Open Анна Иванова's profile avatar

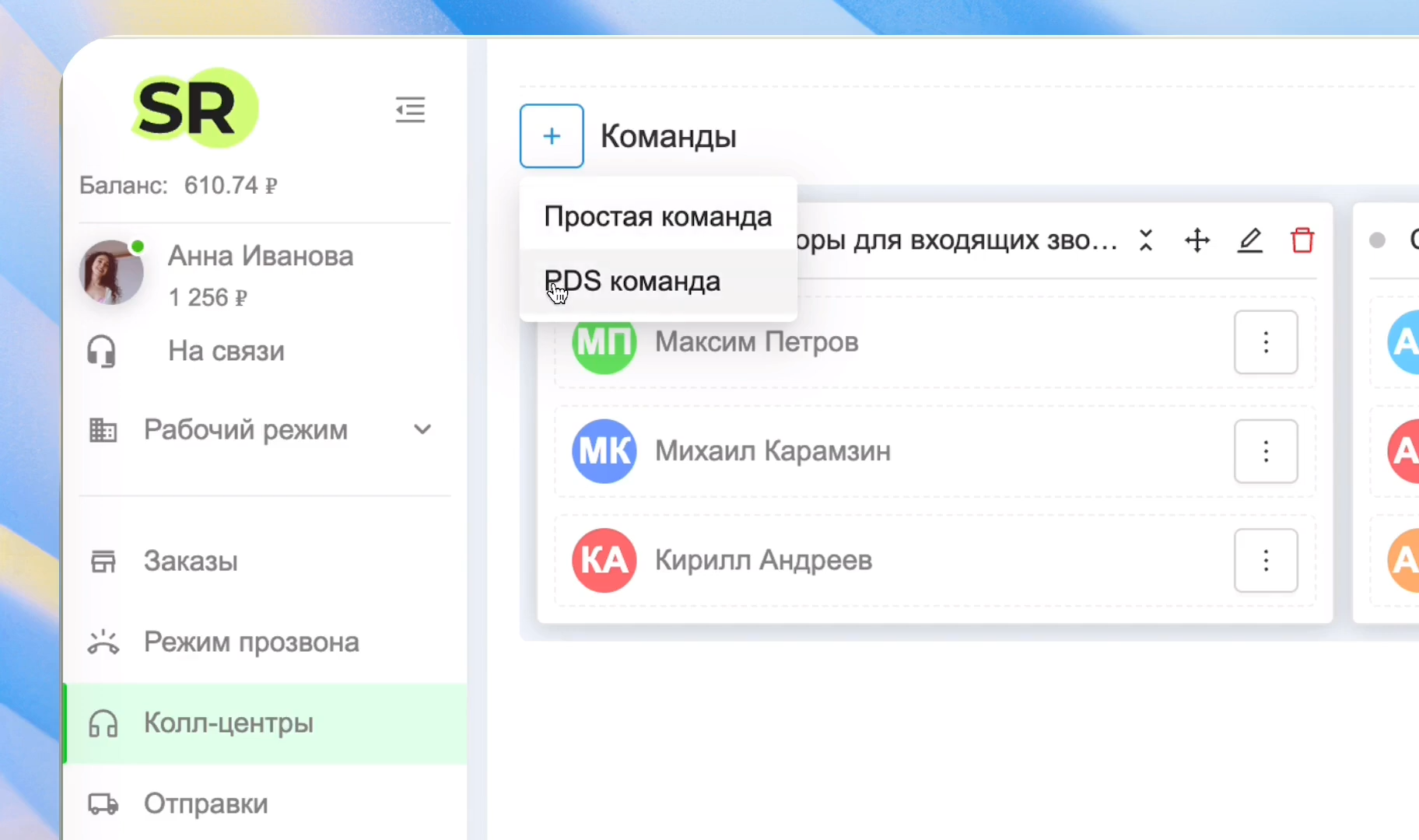point(111,272)
